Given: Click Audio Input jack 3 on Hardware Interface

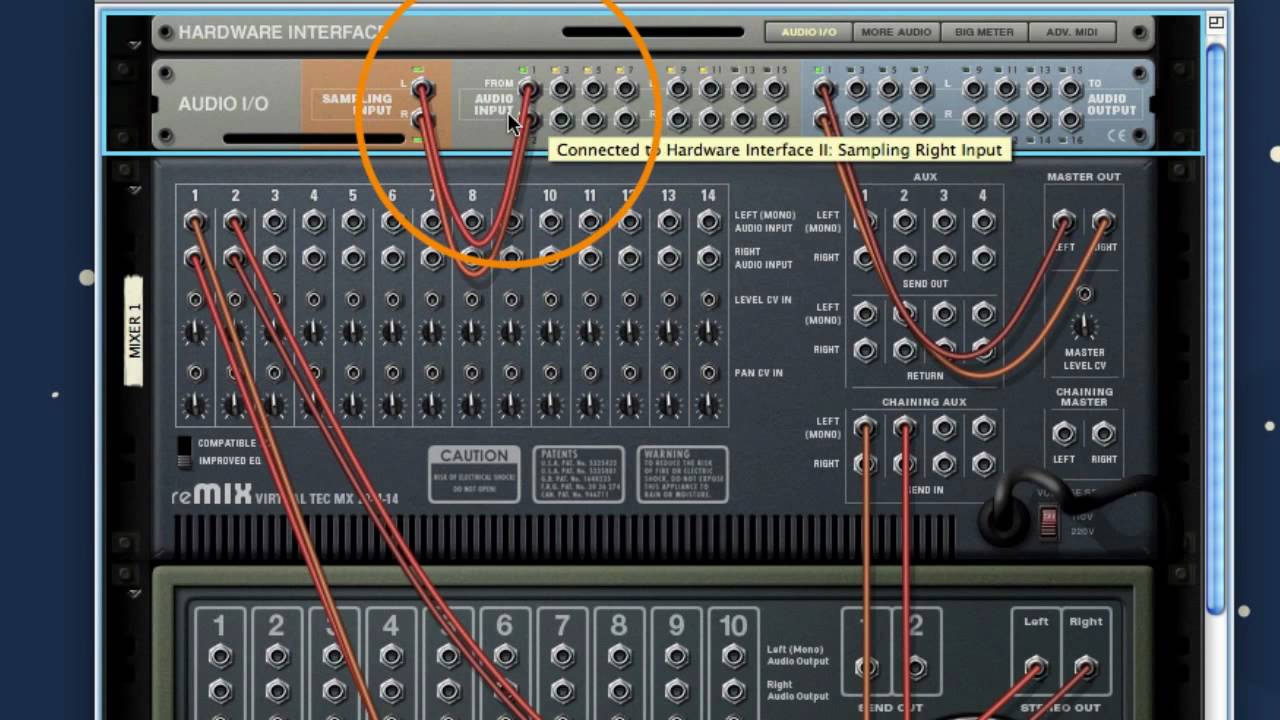Looking at the screenshot, I should pyautogui.click(x=561, y=90).
